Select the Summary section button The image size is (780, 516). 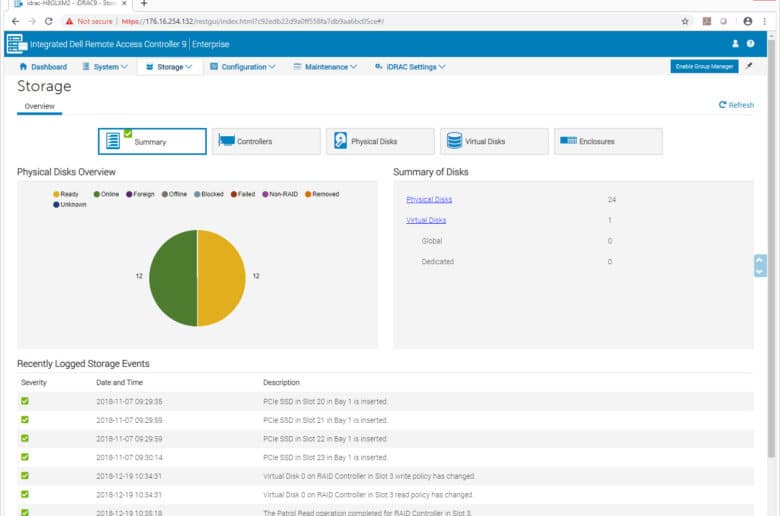152,141
